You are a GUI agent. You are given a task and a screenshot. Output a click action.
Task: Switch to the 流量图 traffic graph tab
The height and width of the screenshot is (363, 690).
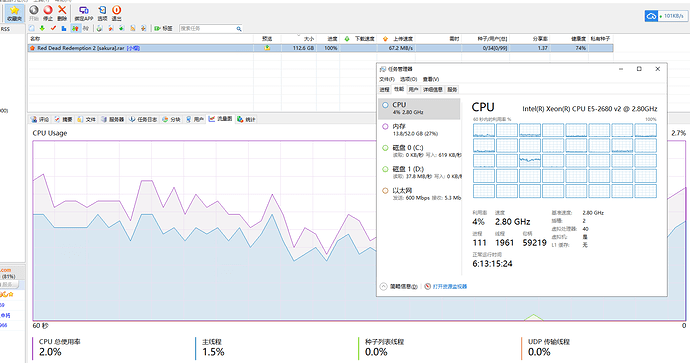point(220,119)
